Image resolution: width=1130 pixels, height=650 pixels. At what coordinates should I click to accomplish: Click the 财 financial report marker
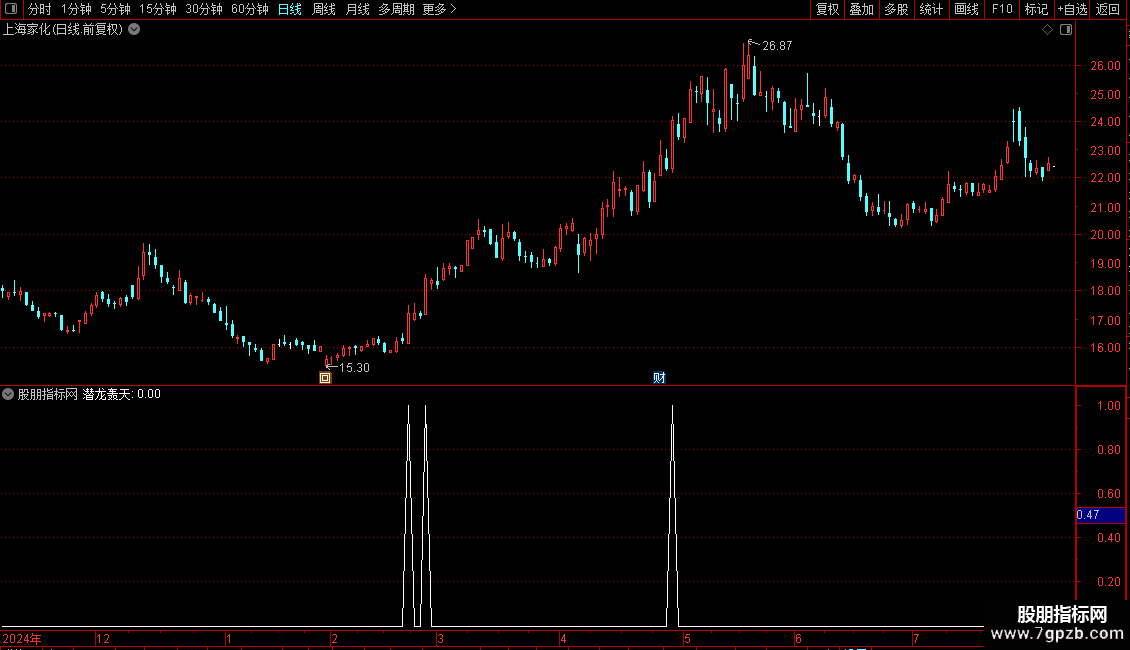(x=659, y=378)
